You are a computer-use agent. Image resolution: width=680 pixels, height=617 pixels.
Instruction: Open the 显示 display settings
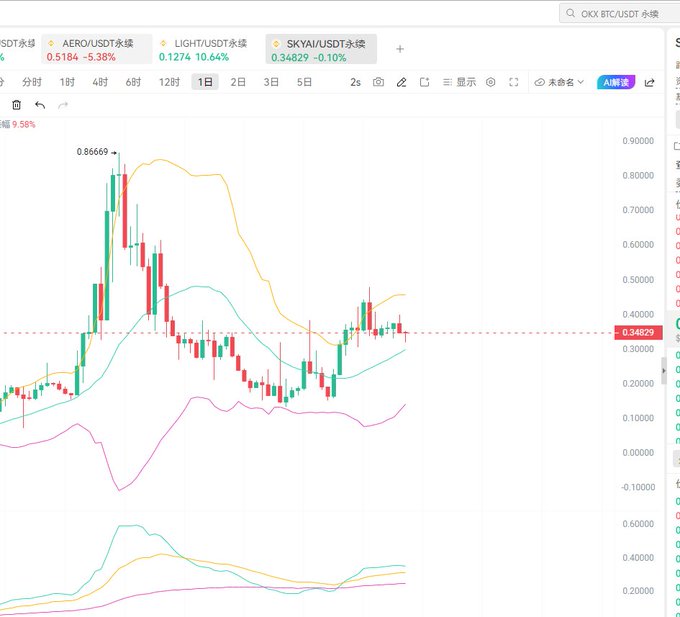tap(459, 82)
